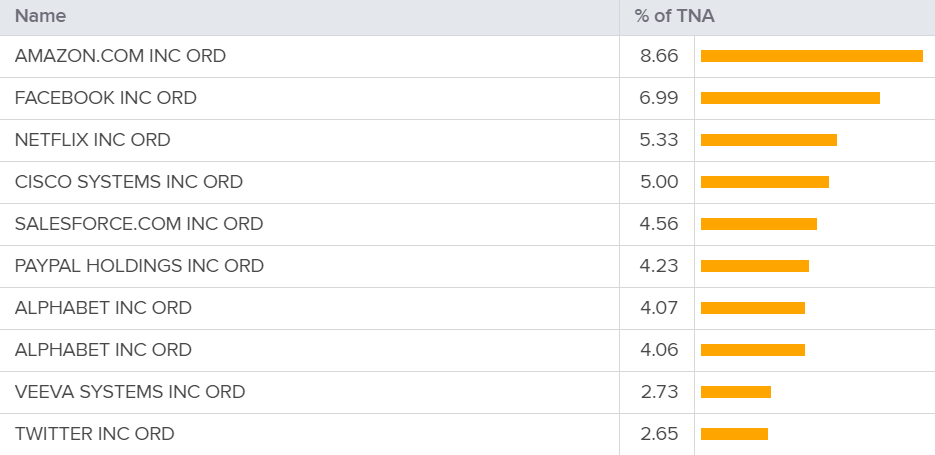
Task: Open CISCO SYSTEMS INC ORD entry name
Action: (129, 182)
